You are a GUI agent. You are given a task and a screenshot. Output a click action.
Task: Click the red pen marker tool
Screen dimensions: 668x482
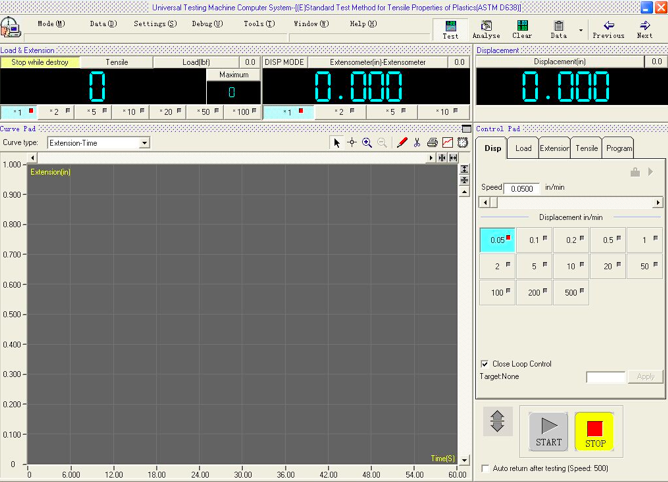point(402,143)
